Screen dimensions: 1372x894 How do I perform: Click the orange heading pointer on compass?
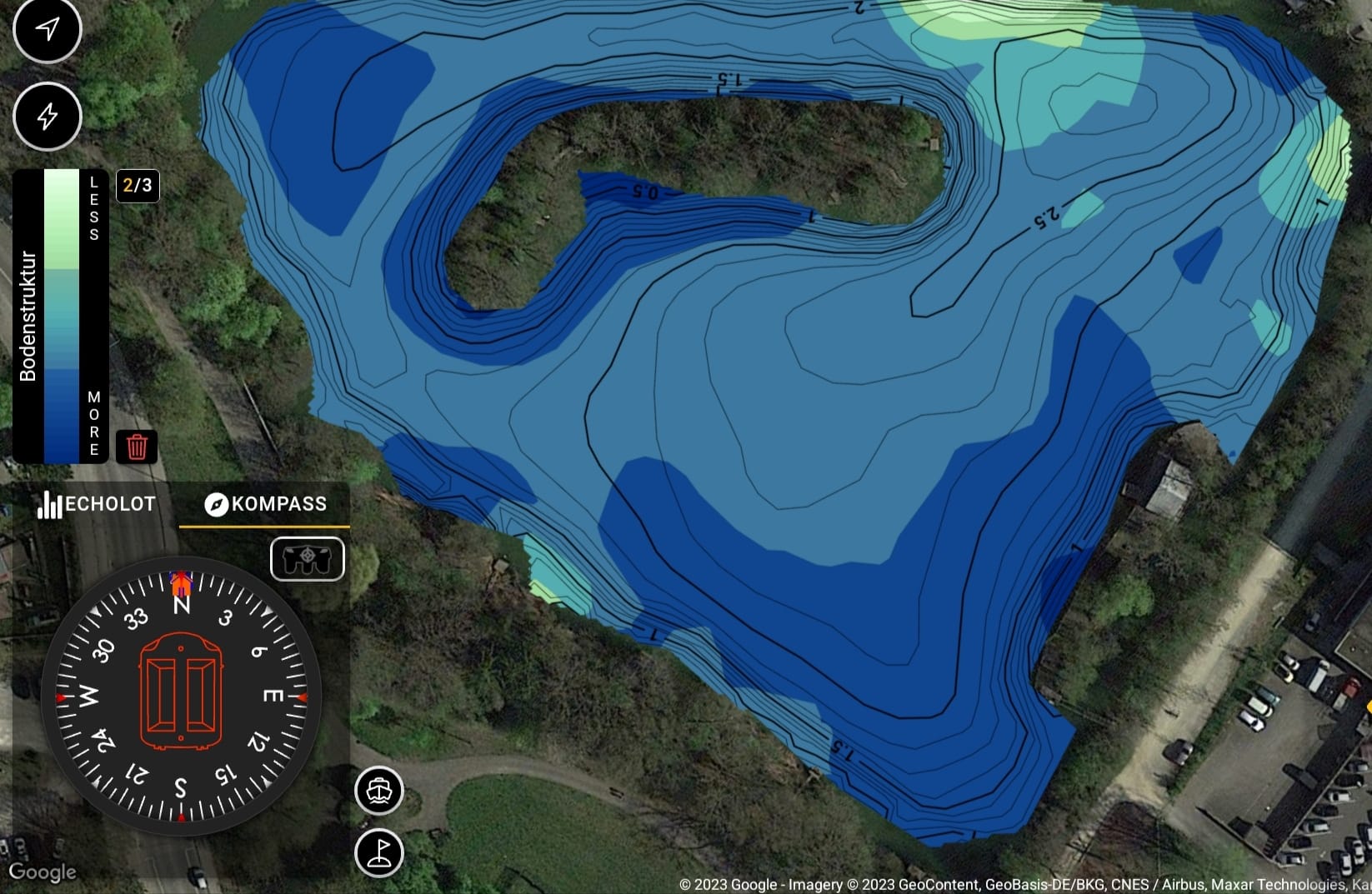181,583
